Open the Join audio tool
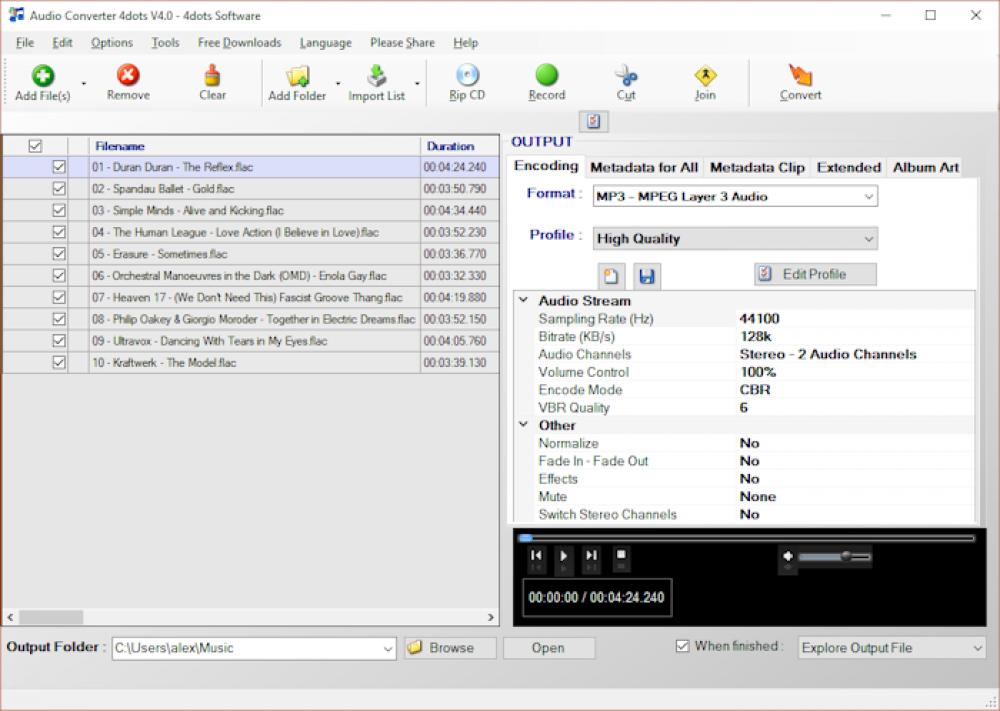Viewport: 1000px width, 711px height. pos(704,81)
